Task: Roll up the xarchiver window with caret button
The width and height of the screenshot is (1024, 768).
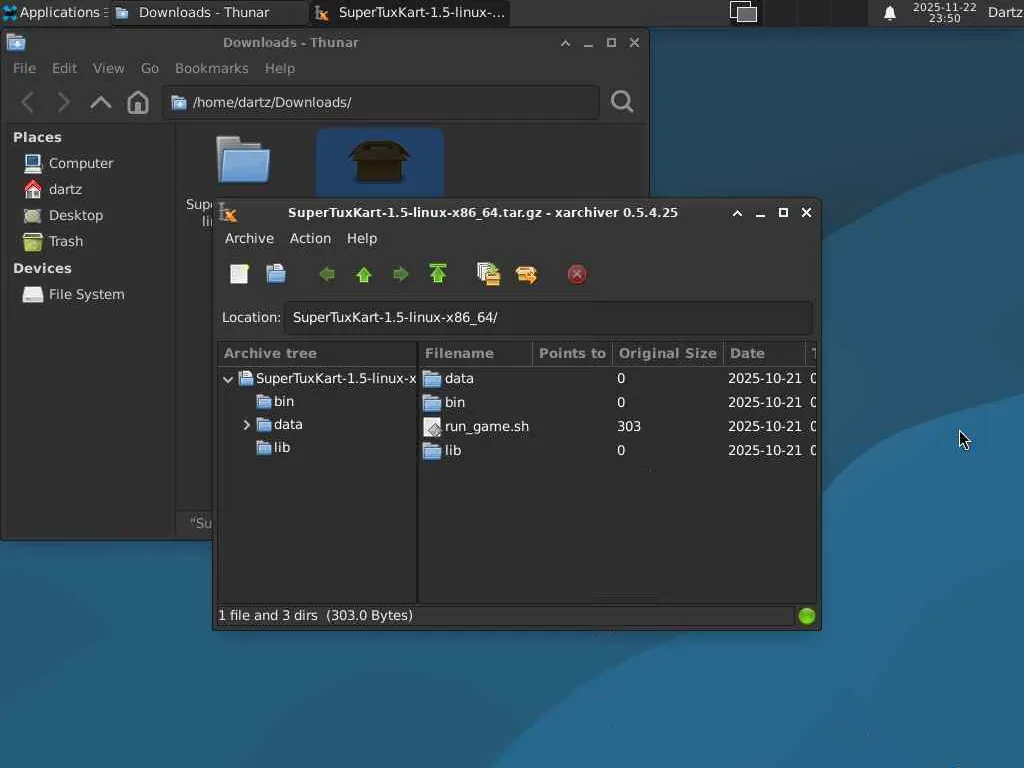Action: [x=737, y=213]
